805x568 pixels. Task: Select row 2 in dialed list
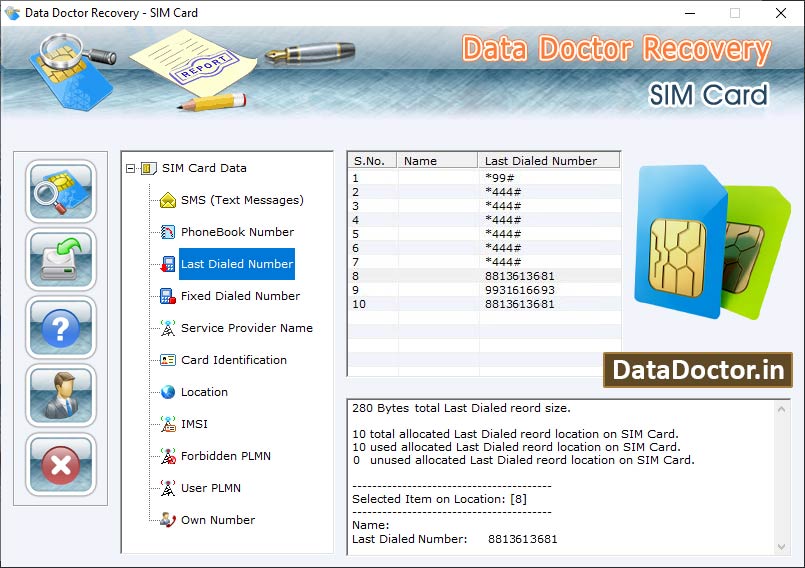484,192
